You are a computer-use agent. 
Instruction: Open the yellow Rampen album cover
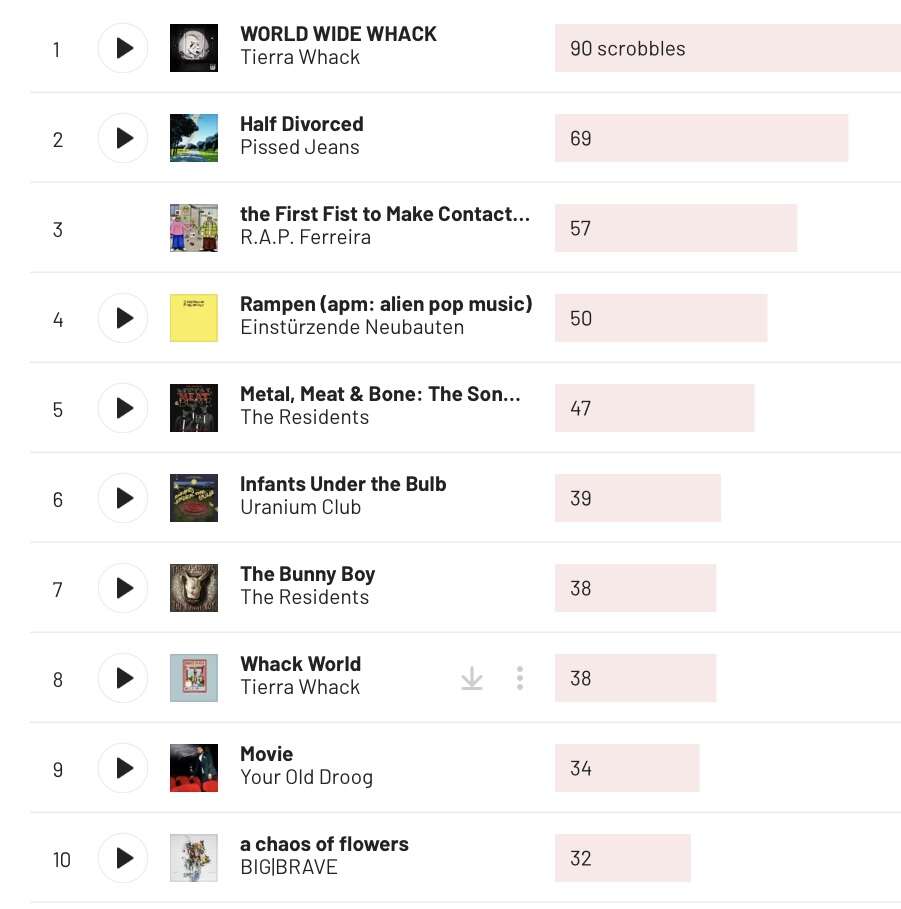tap(194, 318)
